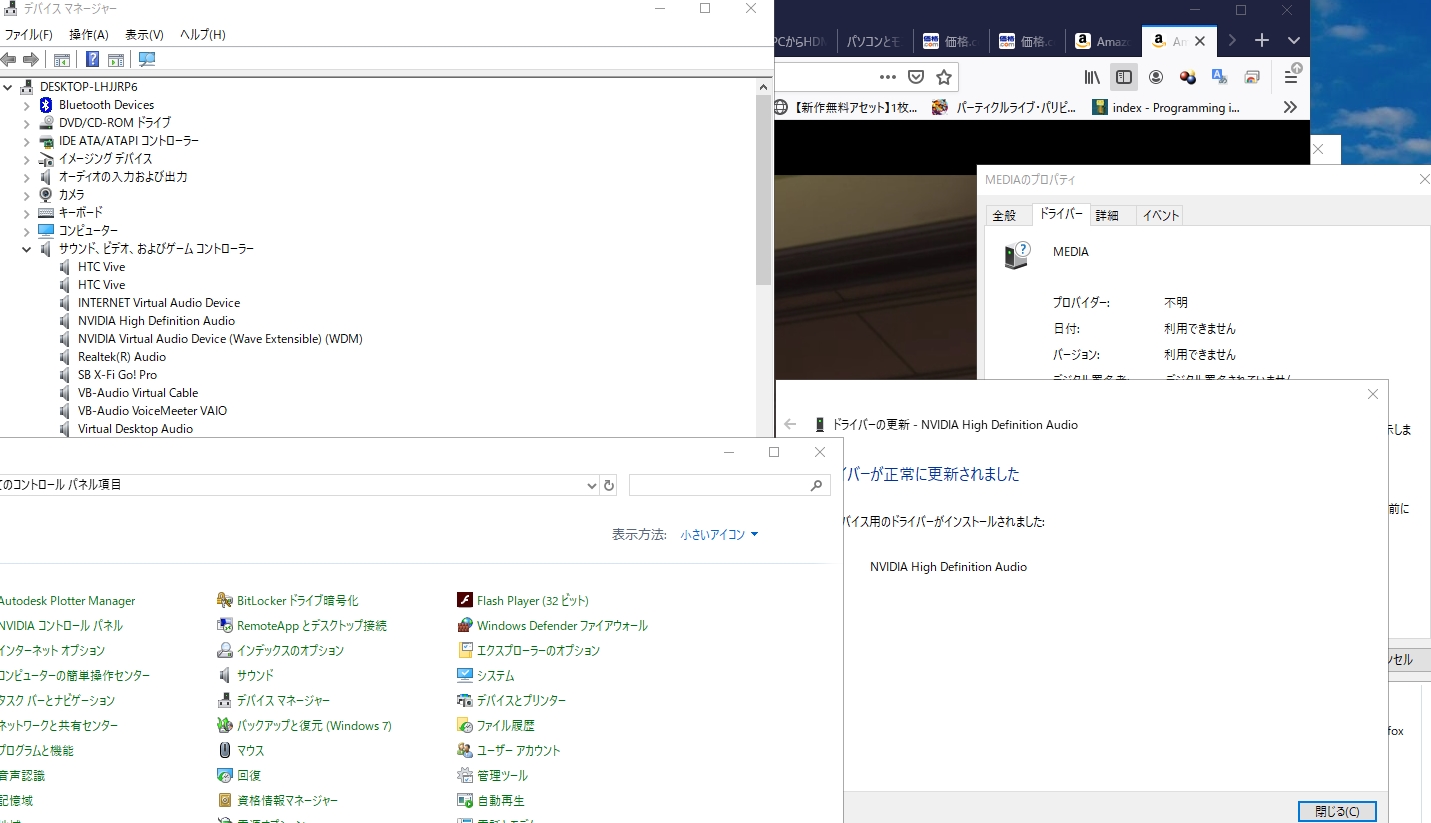Image resolution: width=1431 pixels, height=823 pixels.
Task: Open 表示方法 小さいアイコン dropdown
Action: 719,535
